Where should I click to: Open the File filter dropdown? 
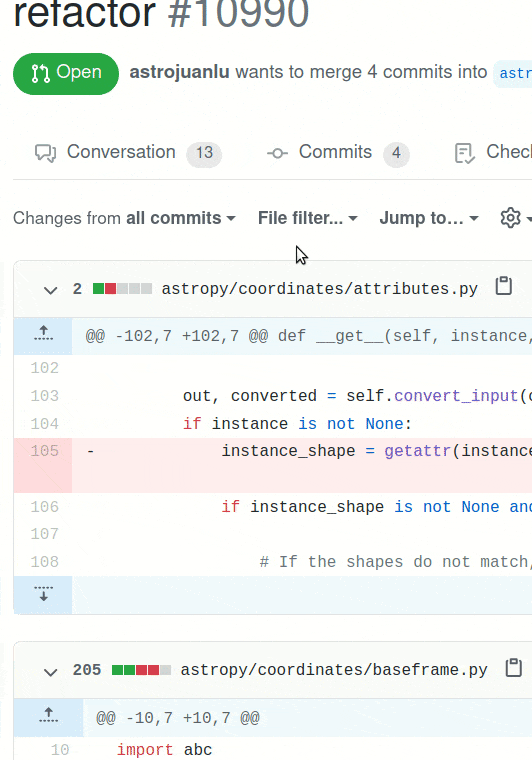[x=308, y=218]
